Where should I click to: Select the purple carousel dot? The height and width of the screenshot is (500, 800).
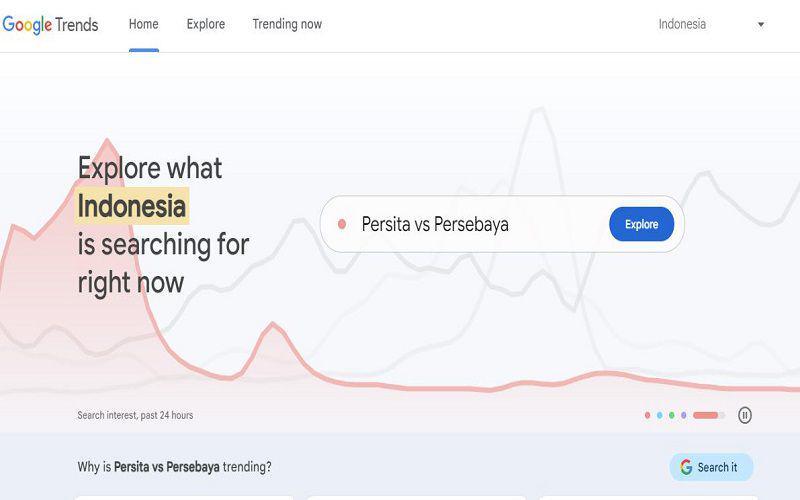(x=684, y=415)
